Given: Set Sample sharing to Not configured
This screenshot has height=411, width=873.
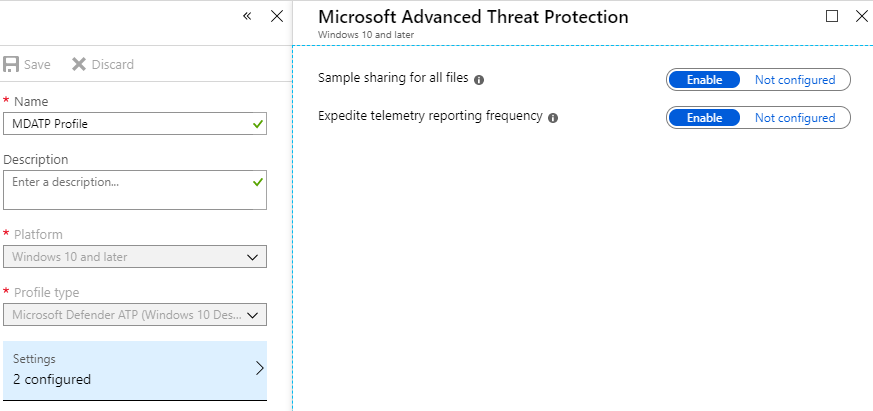Looking at the screenshot, I should tap(794, 80).
